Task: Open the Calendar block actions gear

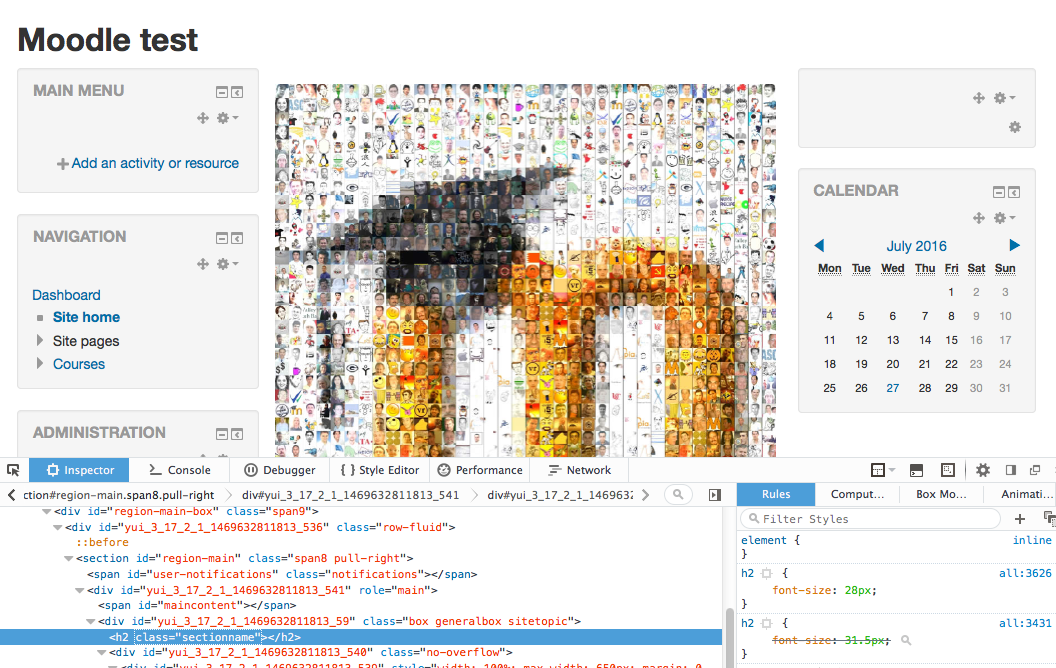Action: [1004, 218]
